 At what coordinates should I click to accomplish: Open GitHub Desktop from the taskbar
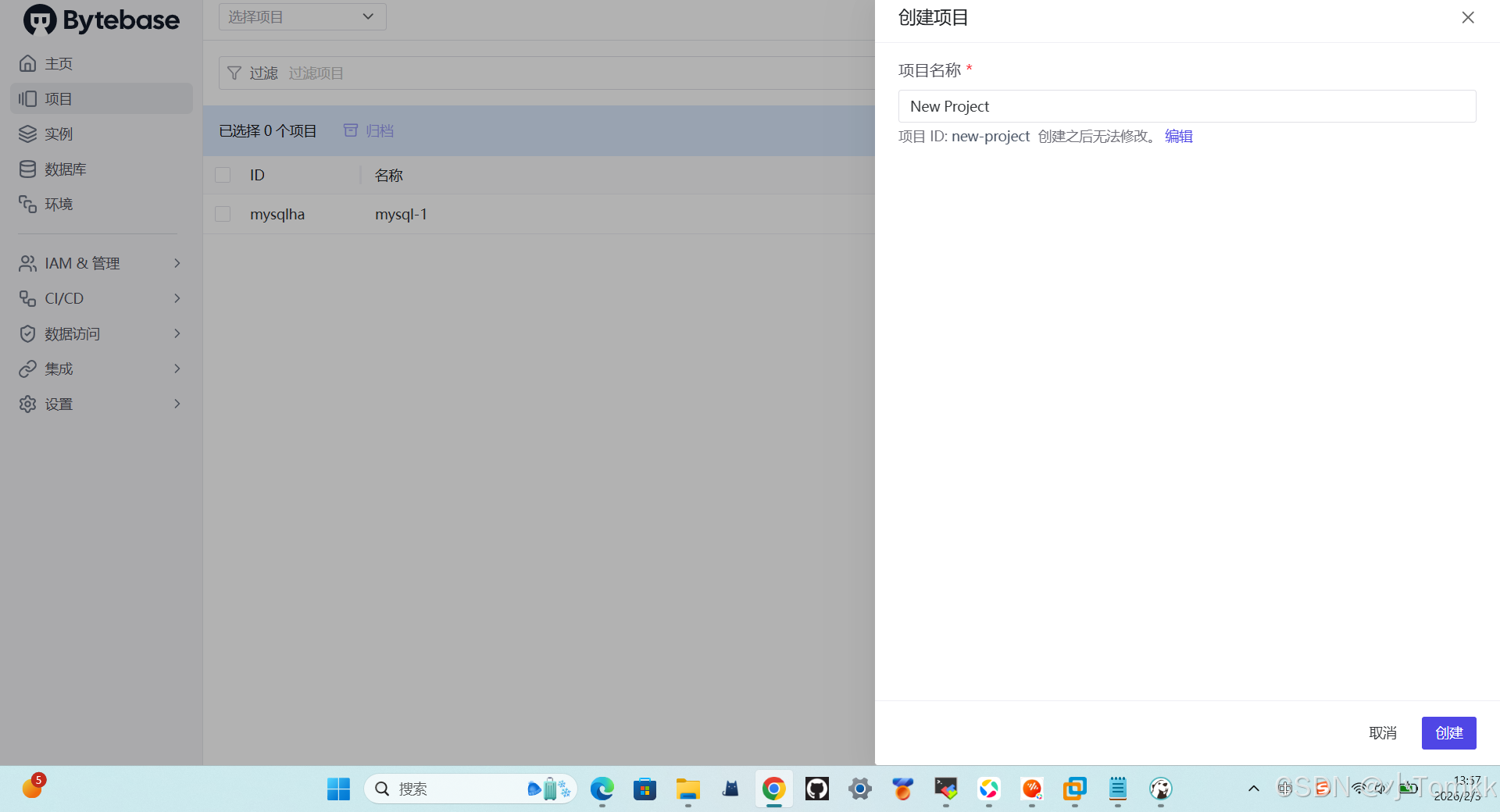click(x=816, y=789)
